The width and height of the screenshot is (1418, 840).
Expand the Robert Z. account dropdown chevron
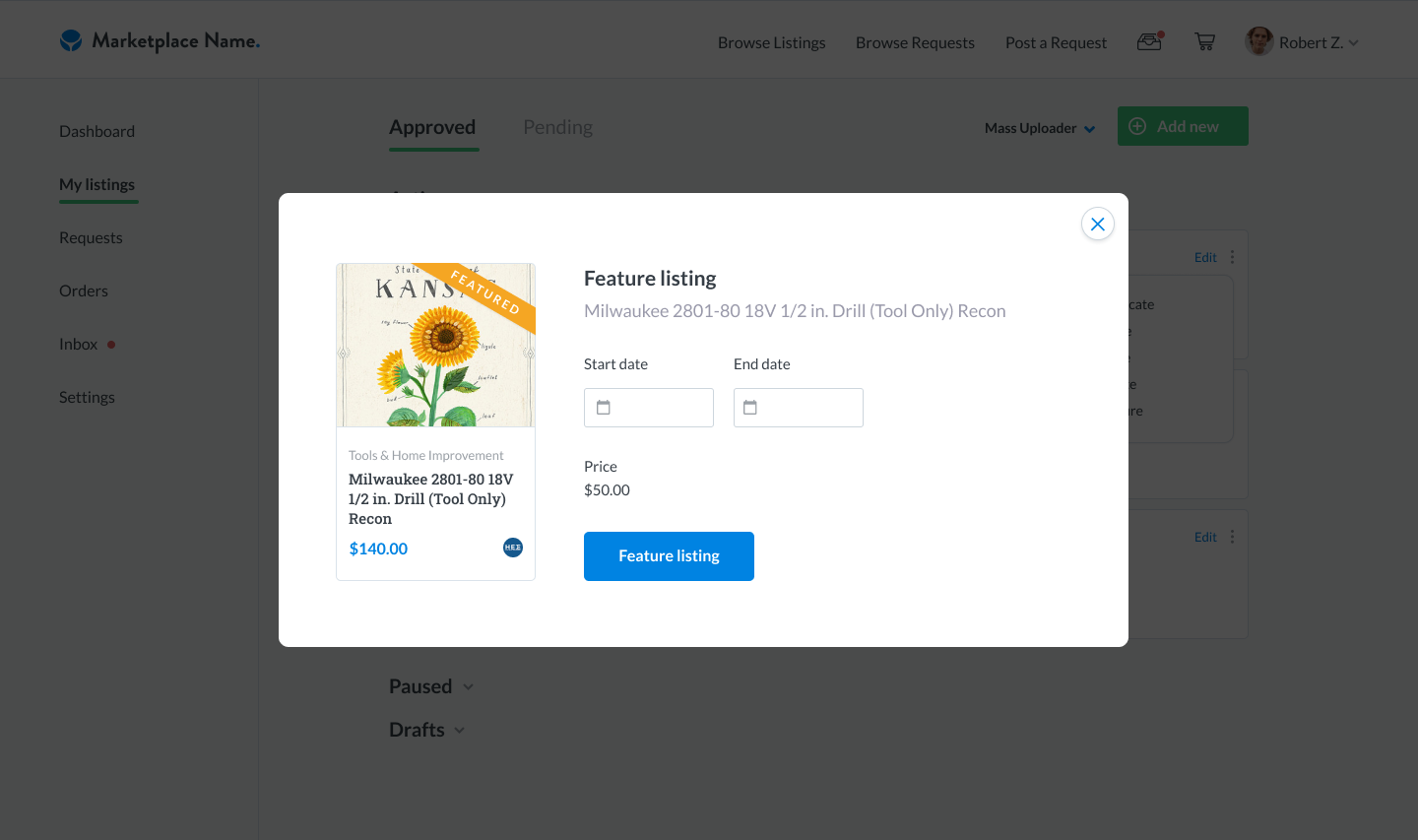coord(1354,42)
